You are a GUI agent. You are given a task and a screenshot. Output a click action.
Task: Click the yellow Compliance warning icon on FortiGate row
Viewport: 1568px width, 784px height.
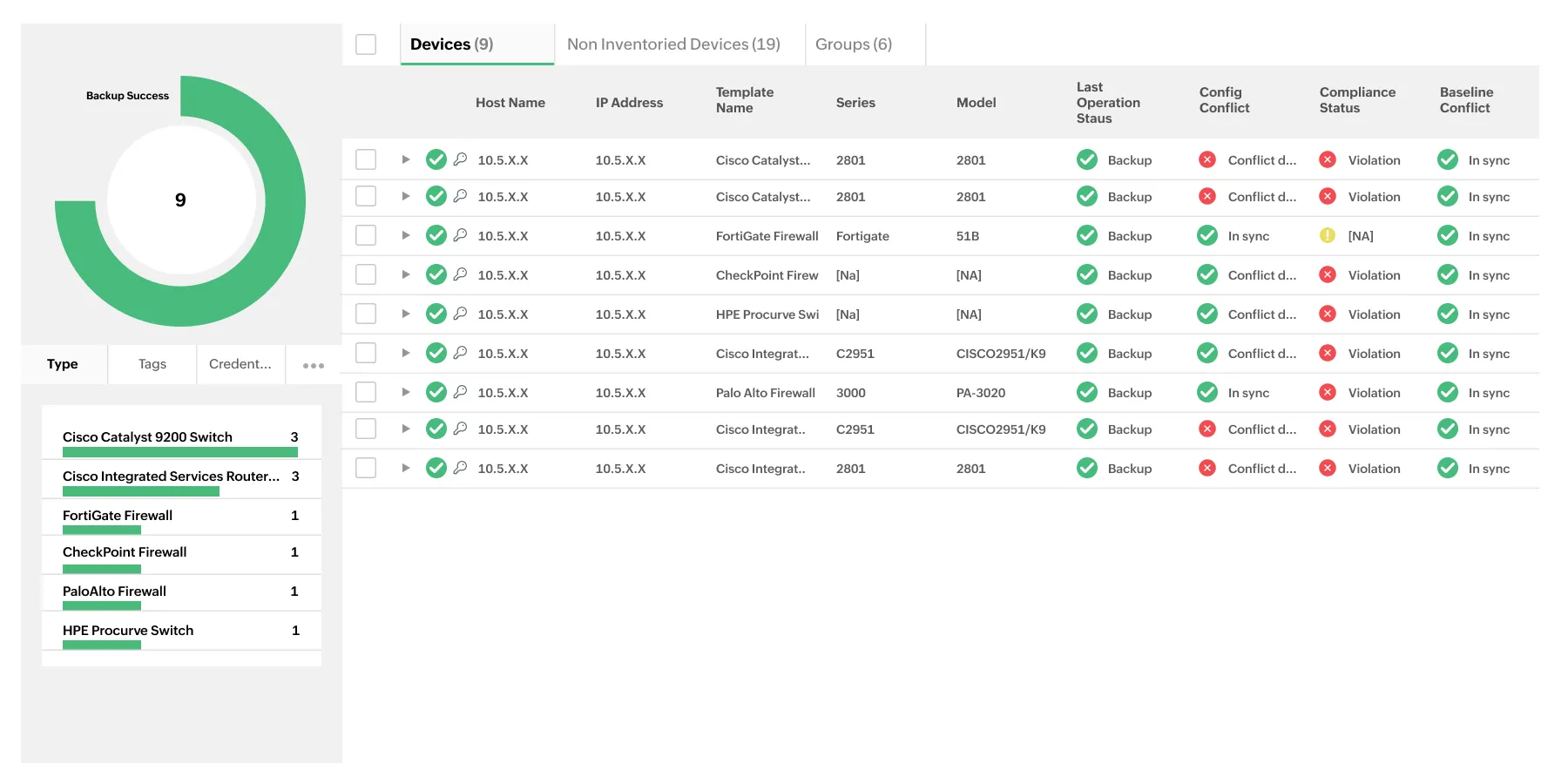pyautogui.click(x=1328, y=235)
